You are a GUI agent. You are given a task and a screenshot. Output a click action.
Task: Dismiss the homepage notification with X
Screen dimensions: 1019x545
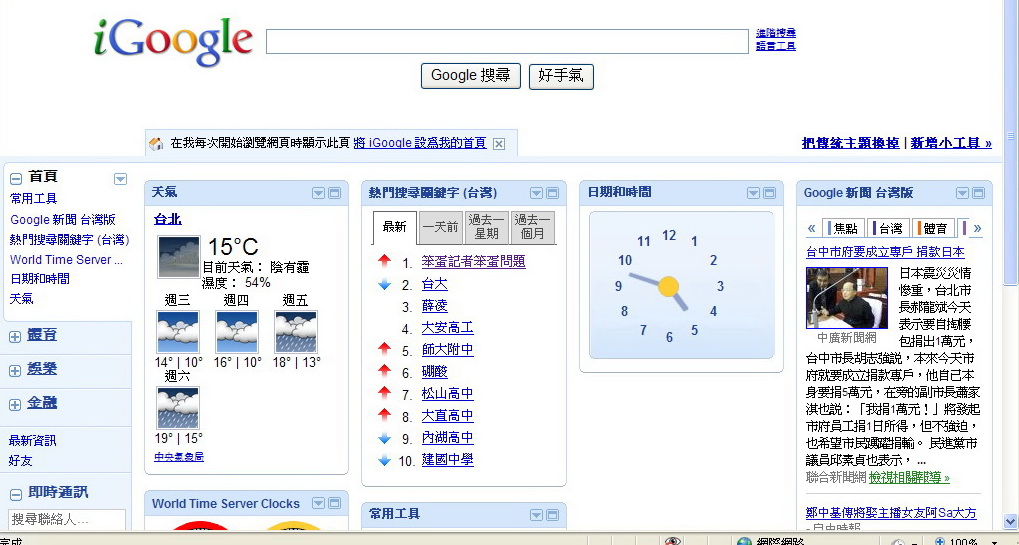tap(498, 144)
